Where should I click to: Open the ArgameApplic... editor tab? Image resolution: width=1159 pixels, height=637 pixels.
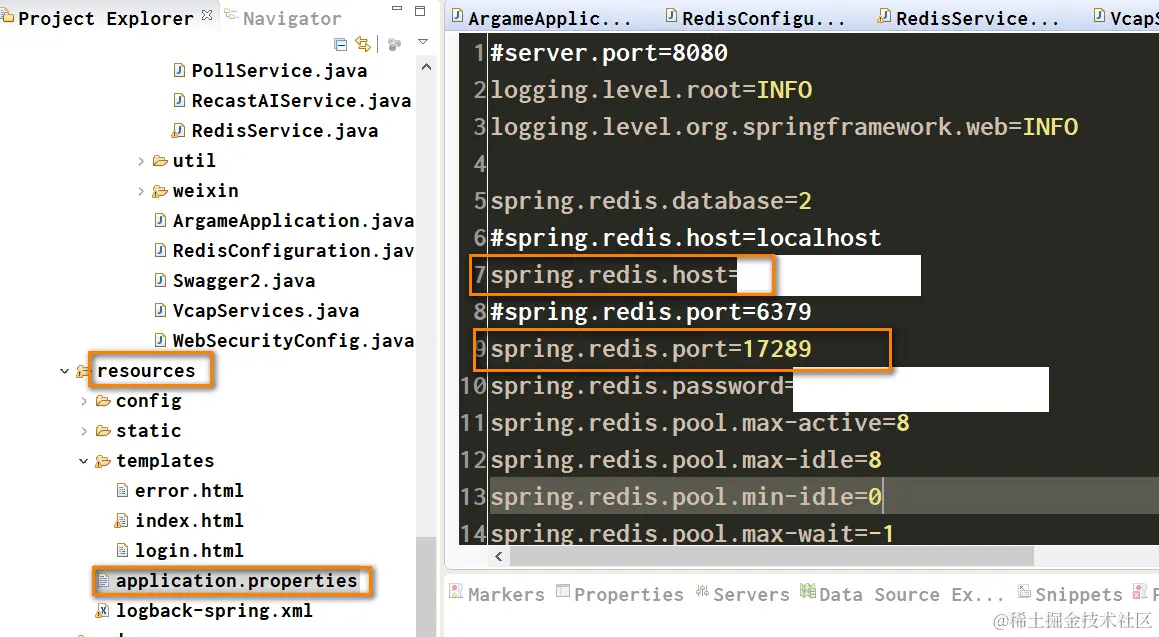coord(543,18)
